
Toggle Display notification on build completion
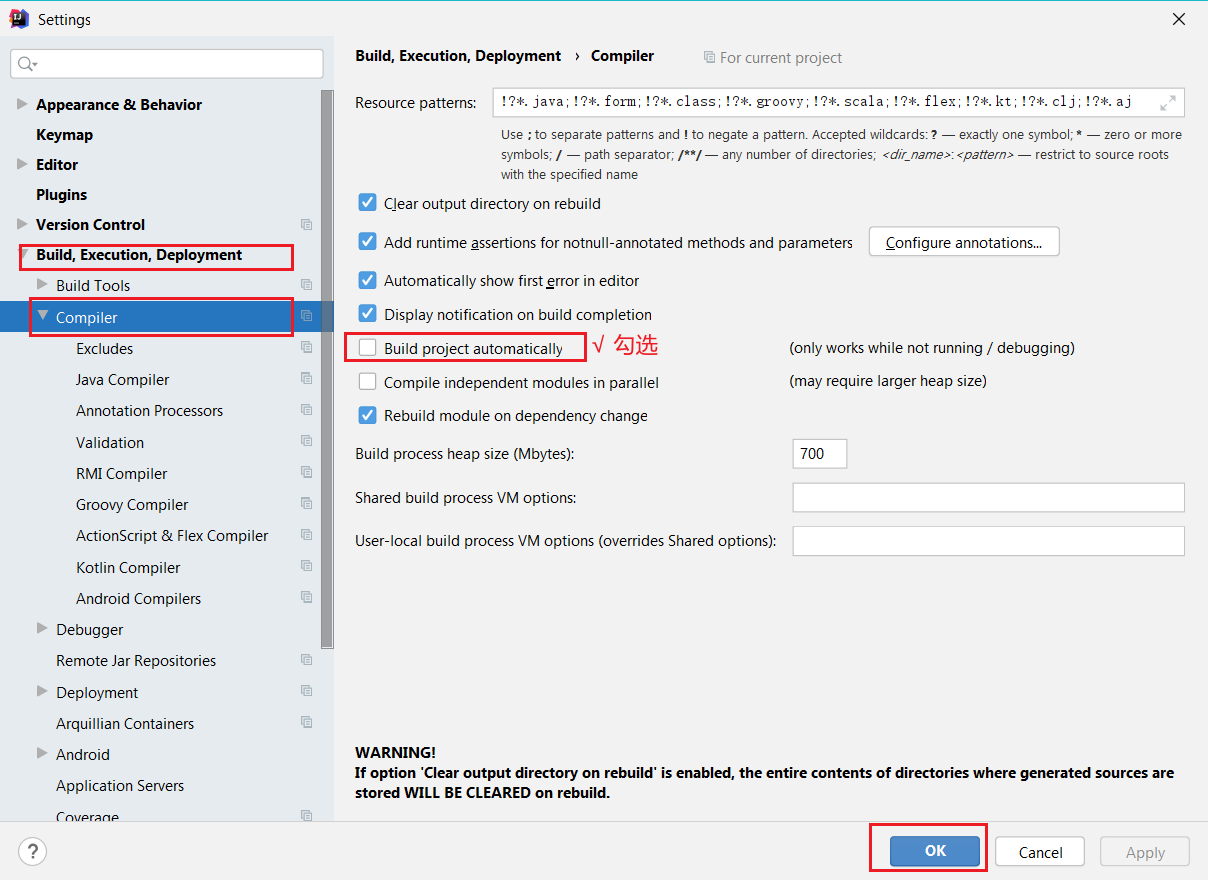click(367, 314)
